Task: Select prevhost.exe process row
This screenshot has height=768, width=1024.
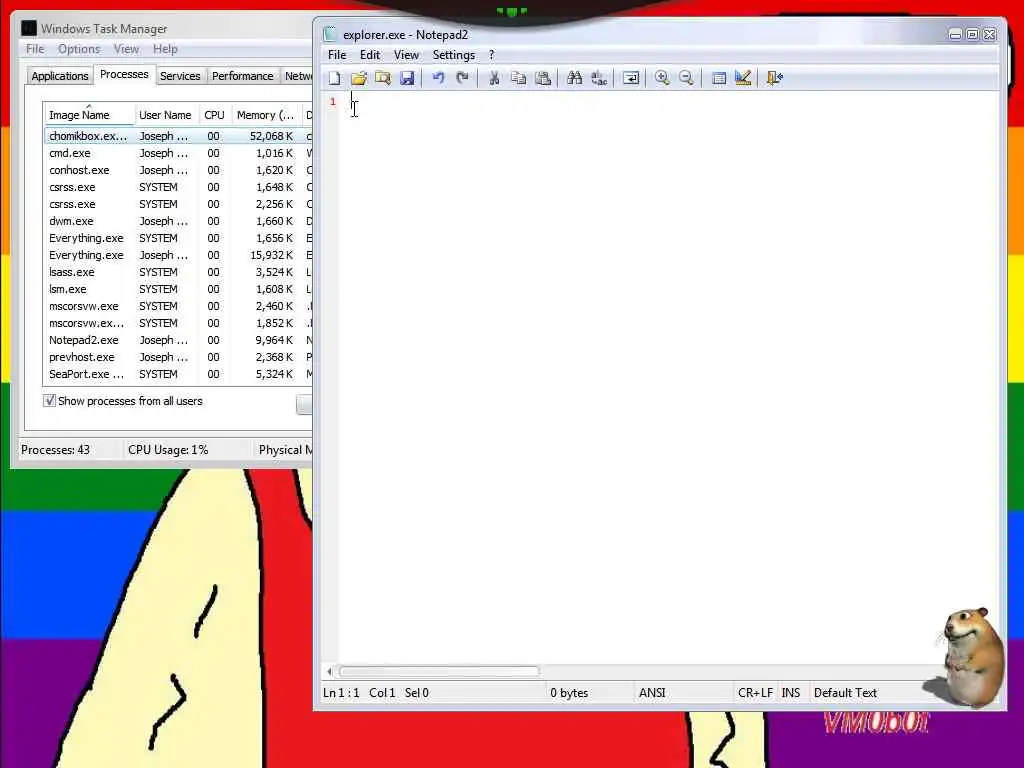Action: coord(178,357)
